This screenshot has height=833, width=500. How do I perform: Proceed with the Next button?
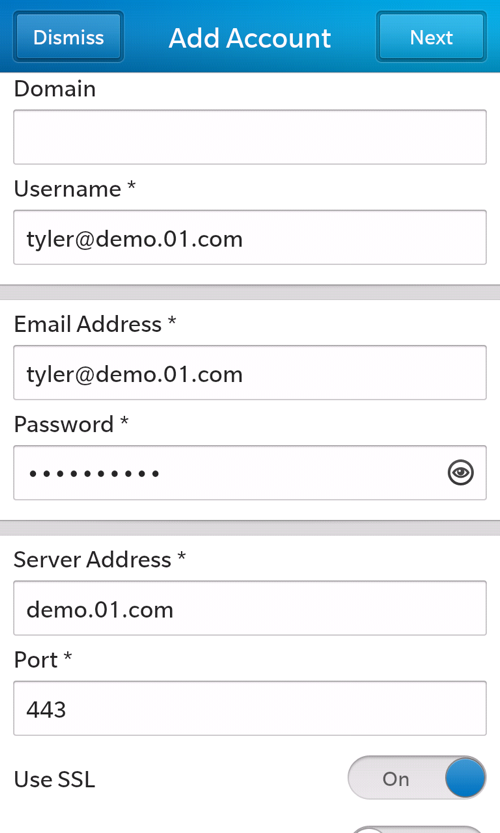[x=431, y=37]
